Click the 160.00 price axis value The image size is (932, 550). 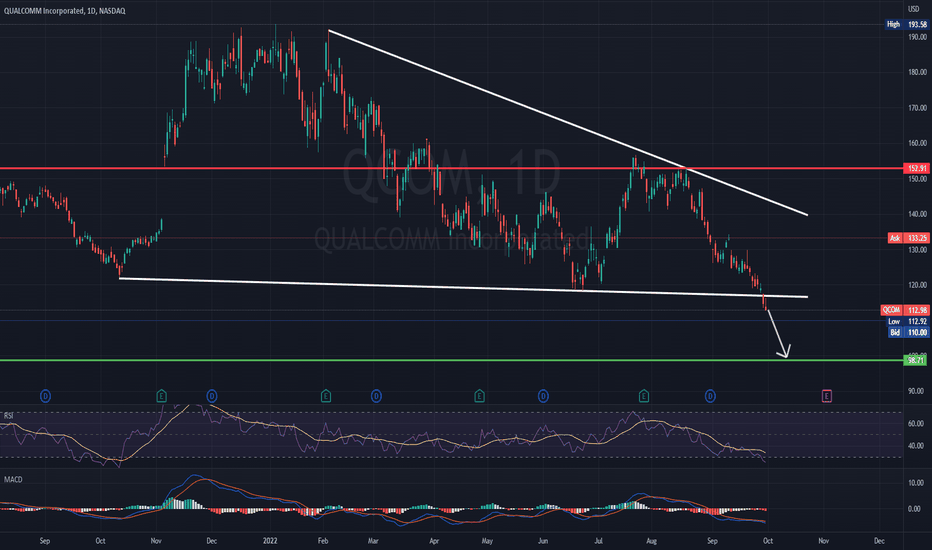(x=917, y=143)
